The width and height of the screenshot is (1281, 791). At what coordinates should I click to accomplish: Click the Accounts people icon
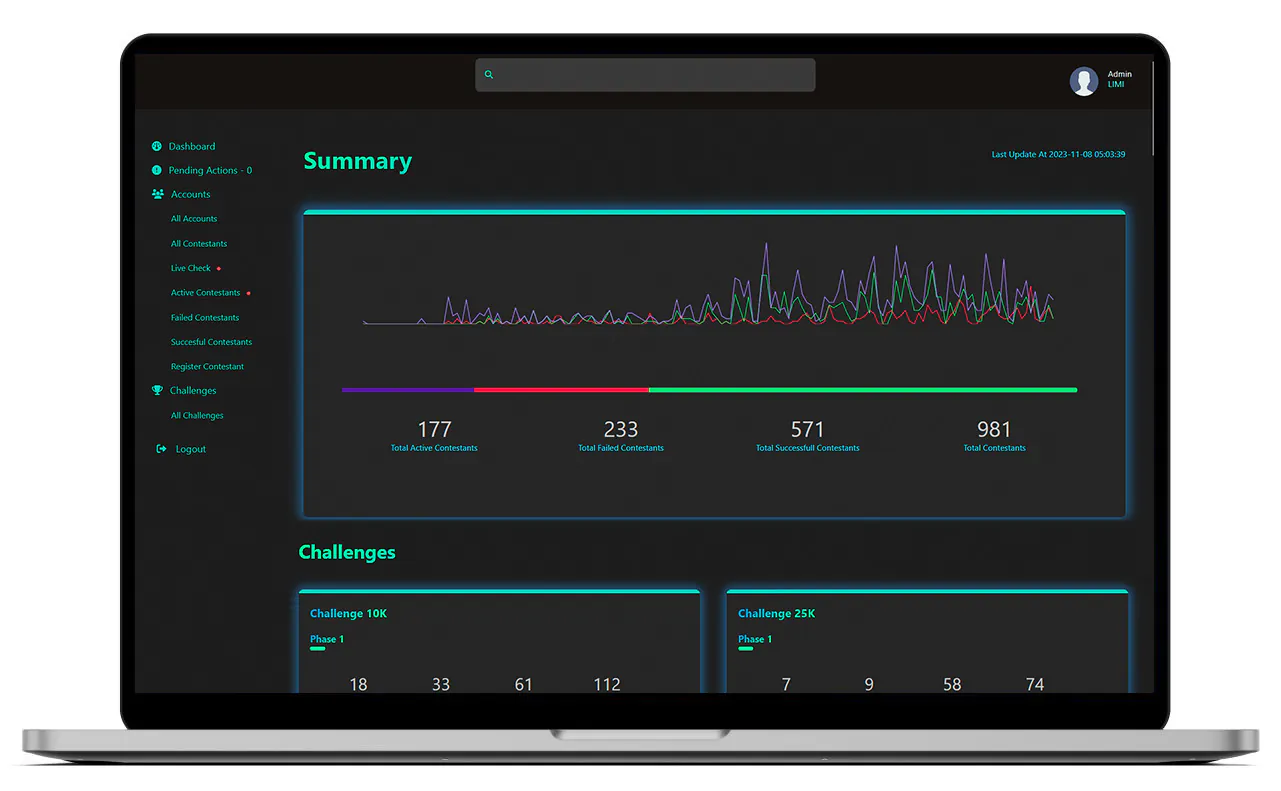[158, 194]
